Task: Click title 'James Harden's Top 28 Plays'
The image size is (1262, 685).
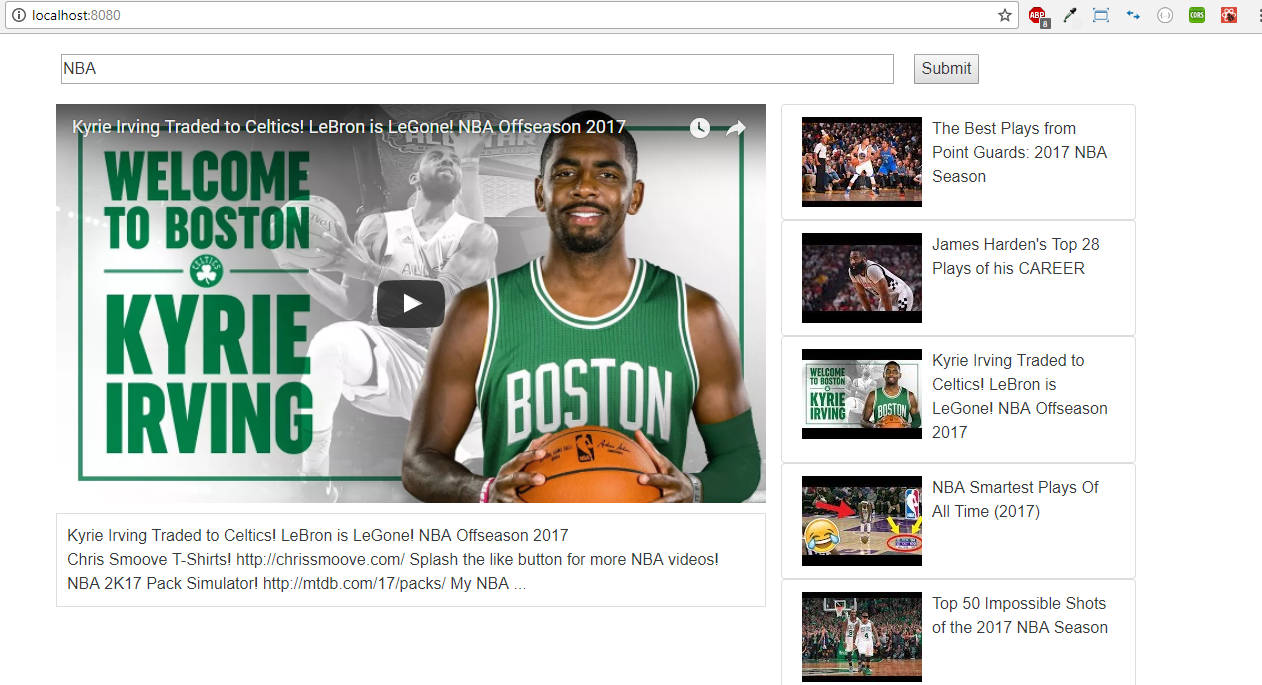Action: coord(1015,256)
